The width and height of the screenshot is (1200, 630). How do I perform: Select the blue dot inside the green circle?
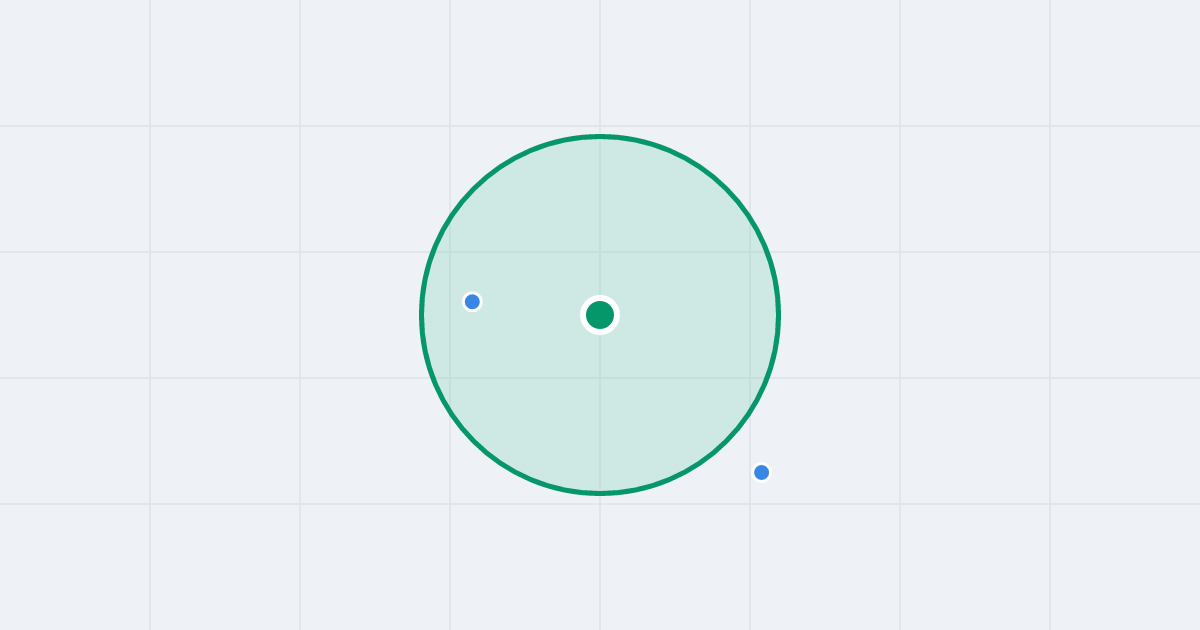473,302
